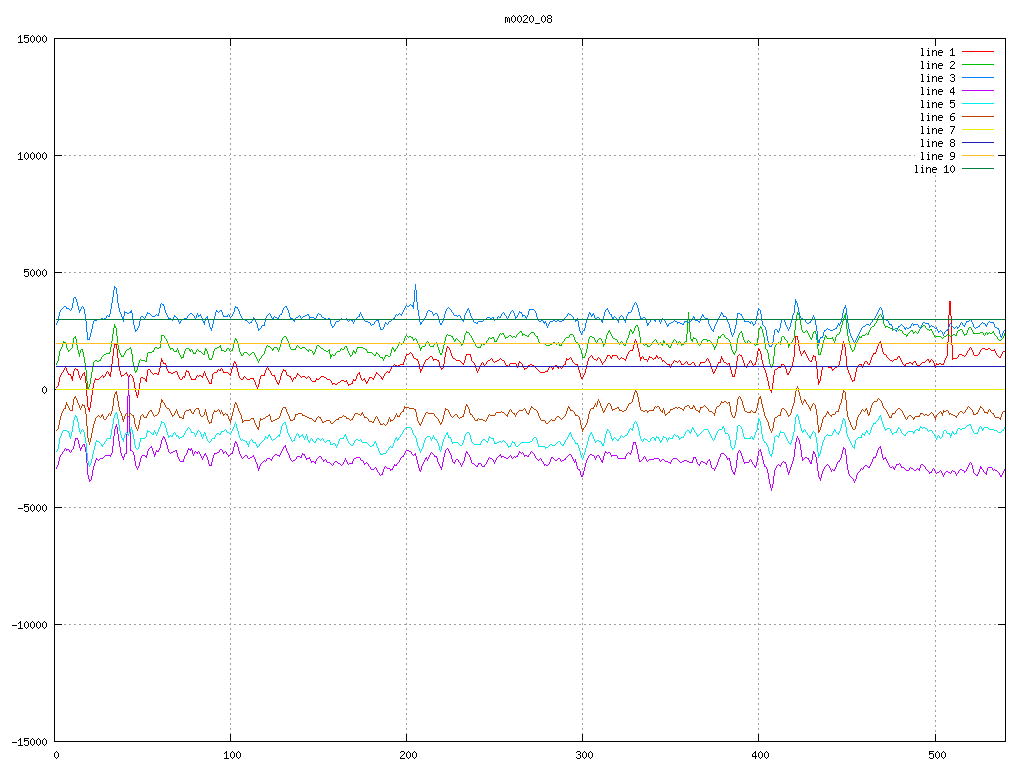The height and width of the screenshot is (768, 1024).
Task: Click the -15000 y-axis tick label
Action: tap(27, 741)
